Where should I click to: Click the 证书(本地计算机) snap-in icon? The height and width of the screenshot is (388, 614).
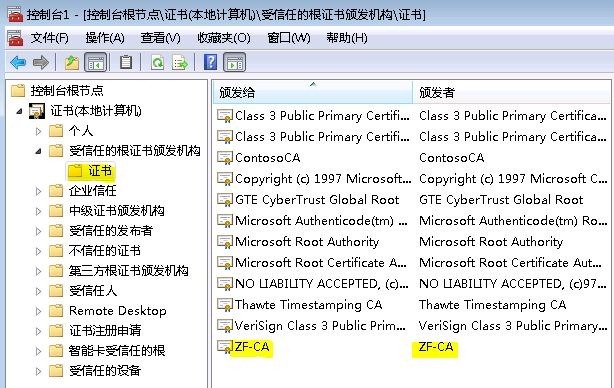(x=37, y=111)
